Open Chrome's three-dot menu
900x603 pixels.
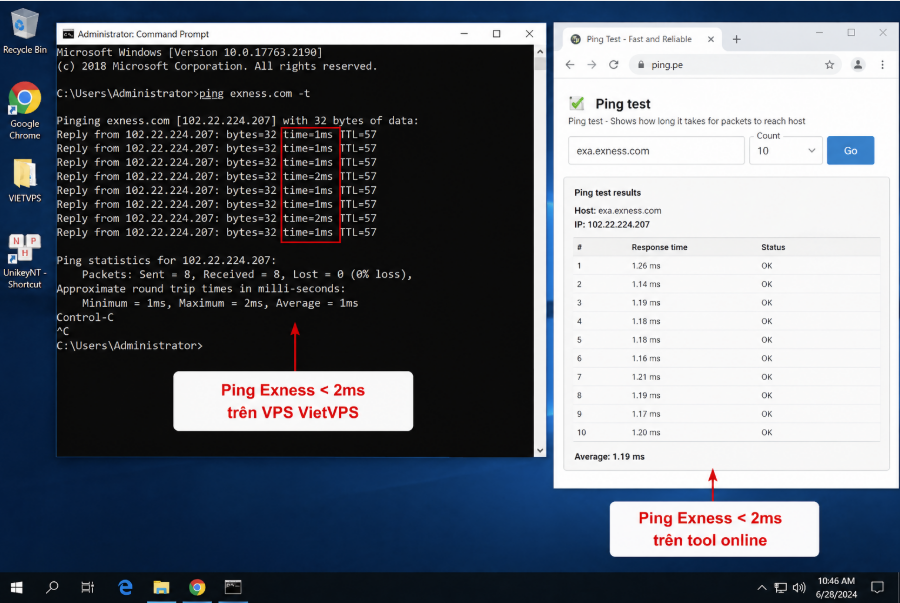click(x=882, y=65)
